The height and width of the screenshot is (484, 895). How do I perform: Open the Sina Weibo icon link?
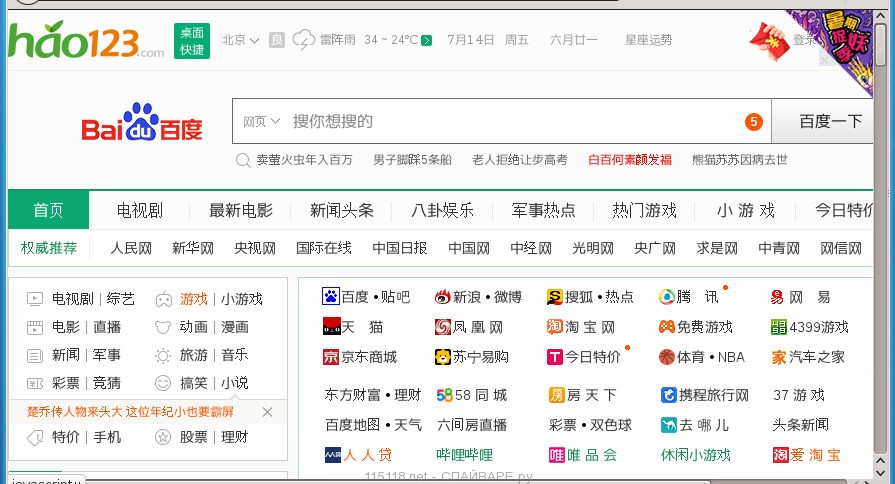[x=443, y=297]
